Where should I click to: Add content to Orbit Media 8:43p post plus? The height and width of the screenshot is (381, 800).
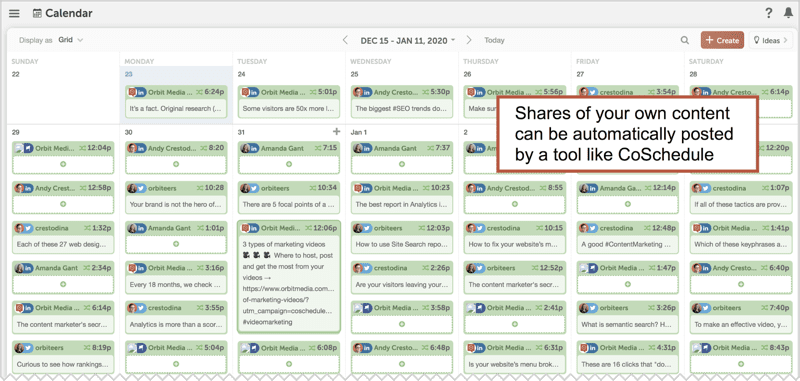tap(741, 364)
